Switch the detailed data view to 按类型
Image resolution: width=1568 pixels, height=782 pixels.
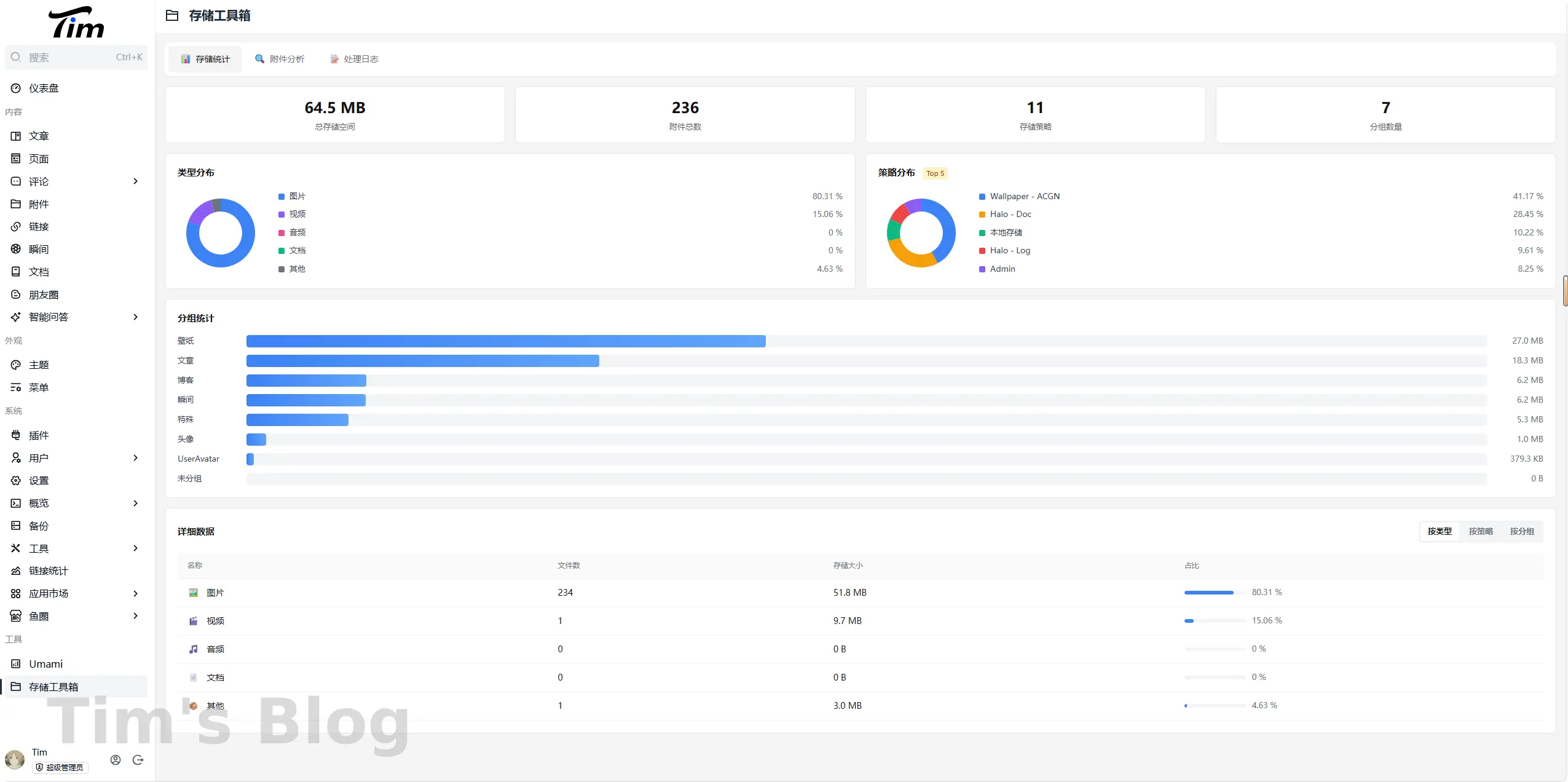1439,531
